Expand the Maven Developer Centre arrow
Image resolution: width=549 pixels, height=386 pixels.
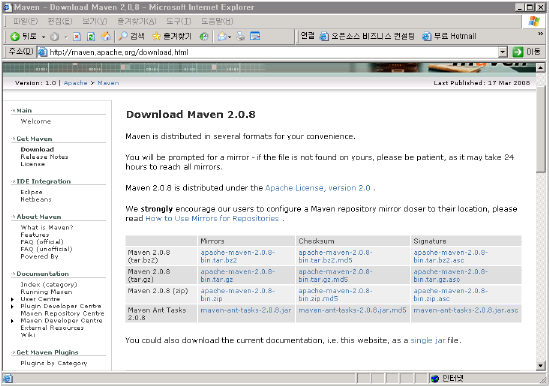pos(13,321)
